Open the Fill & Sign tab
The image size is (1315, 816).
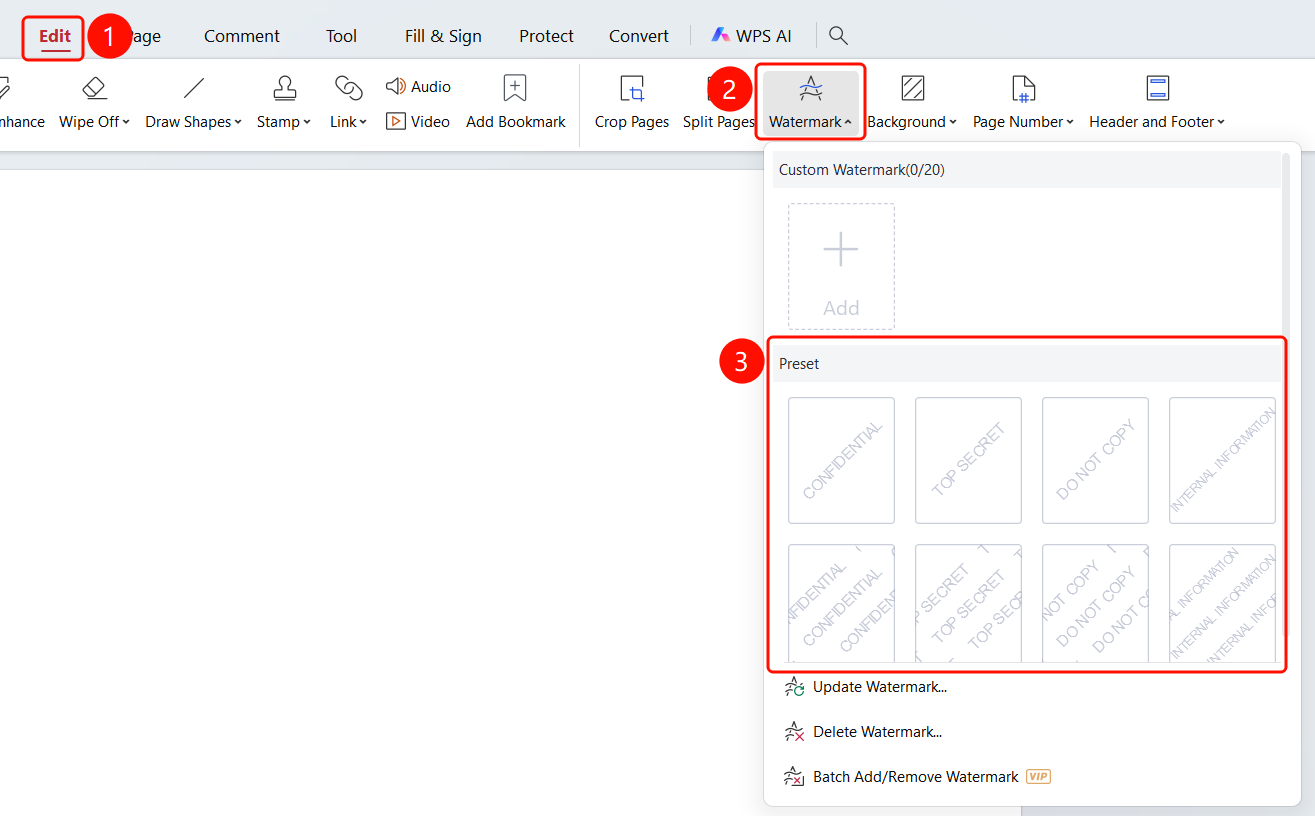pos(443,36)
